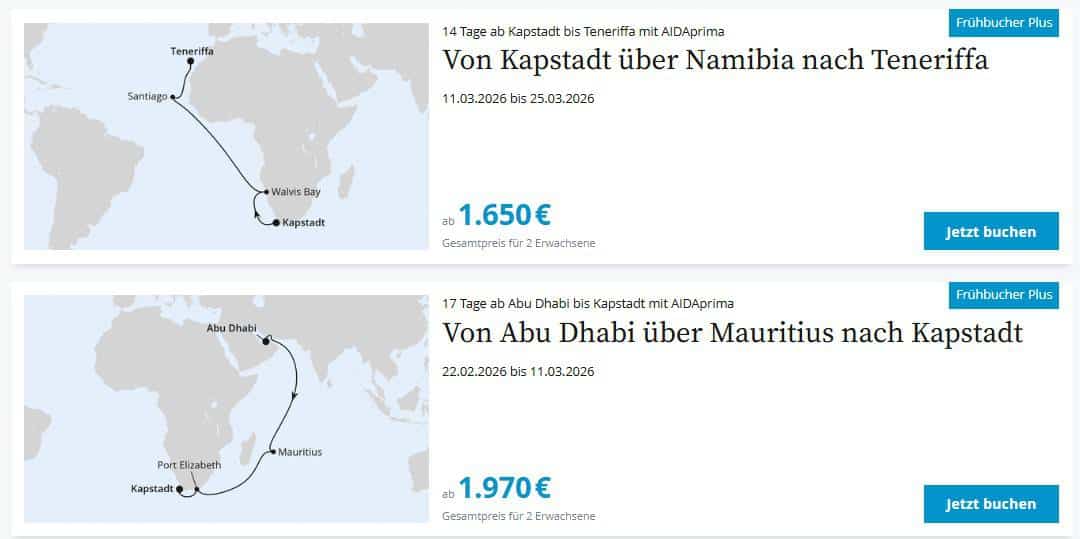1080x539 pixels.
Task: Click the '17 Tage ab Abu Dhabi bis Kapstadt' subtitle
Action: (x=588, y=303)
